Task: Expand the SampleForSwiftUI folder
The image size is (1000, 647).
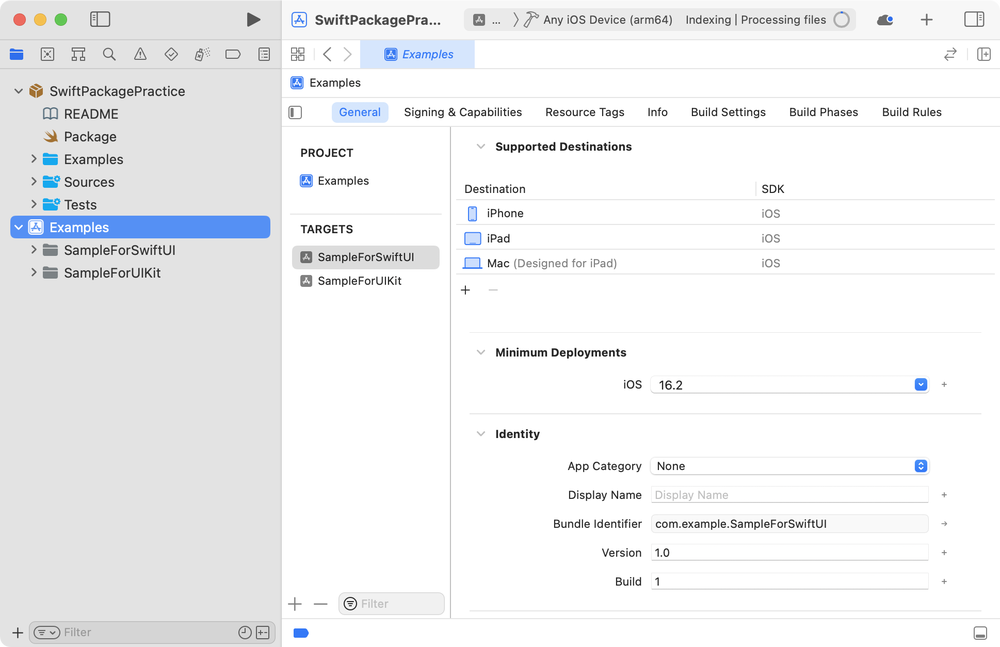Action: 34,250
